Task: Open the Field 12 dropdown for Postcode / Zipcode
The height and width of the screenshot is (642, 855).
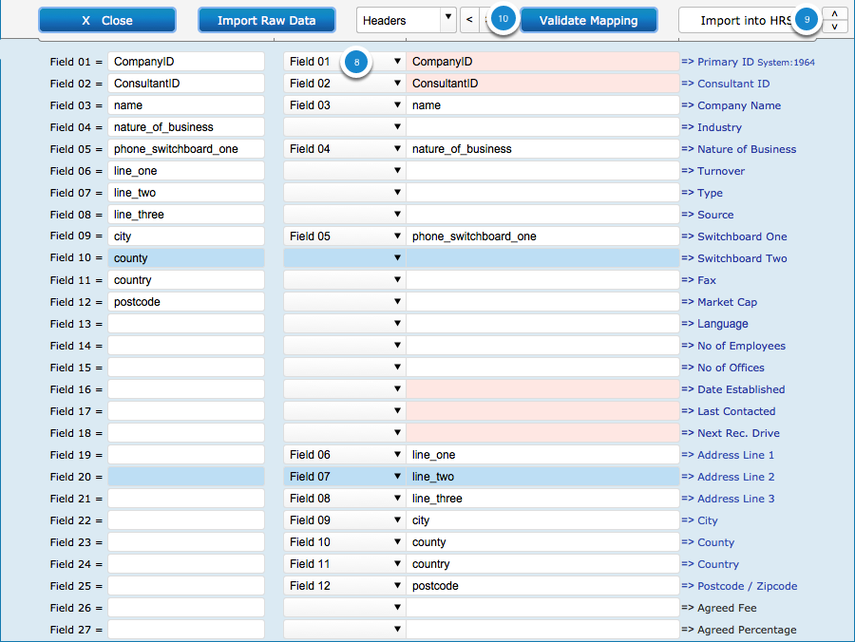Action: [x=345, y=586]
